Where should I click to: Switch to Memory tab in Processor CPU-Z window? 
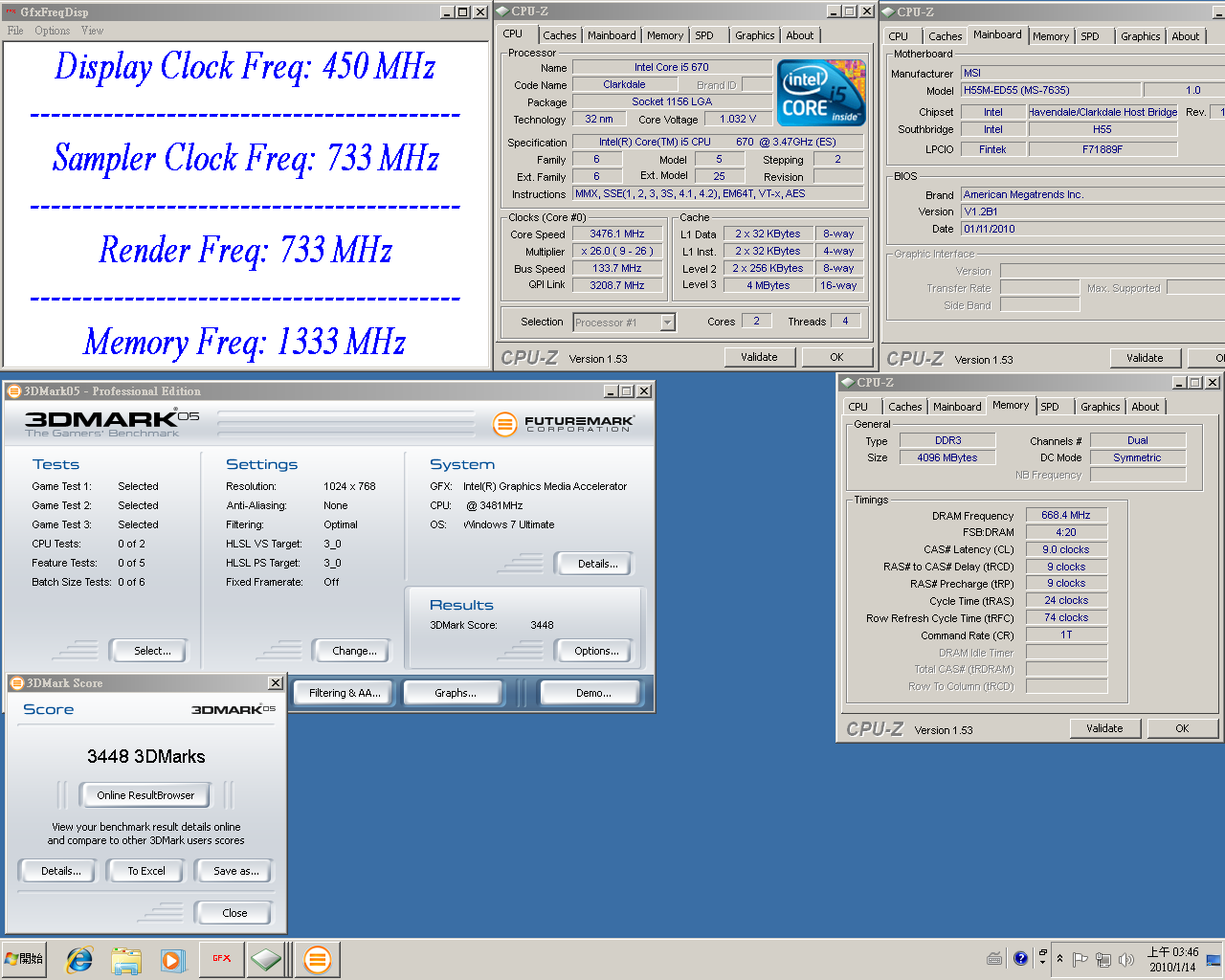(665, 35)
